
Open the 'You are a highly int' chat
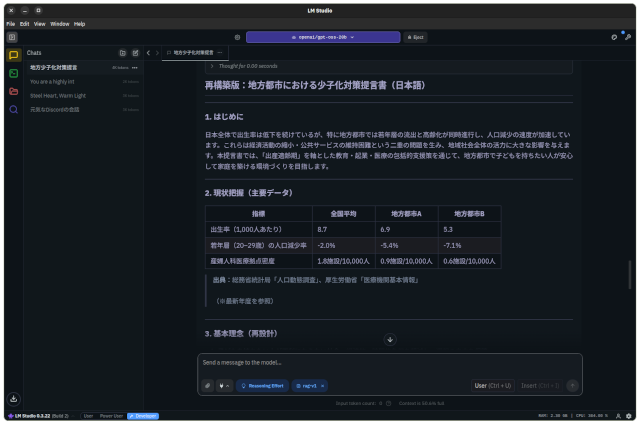84,82
